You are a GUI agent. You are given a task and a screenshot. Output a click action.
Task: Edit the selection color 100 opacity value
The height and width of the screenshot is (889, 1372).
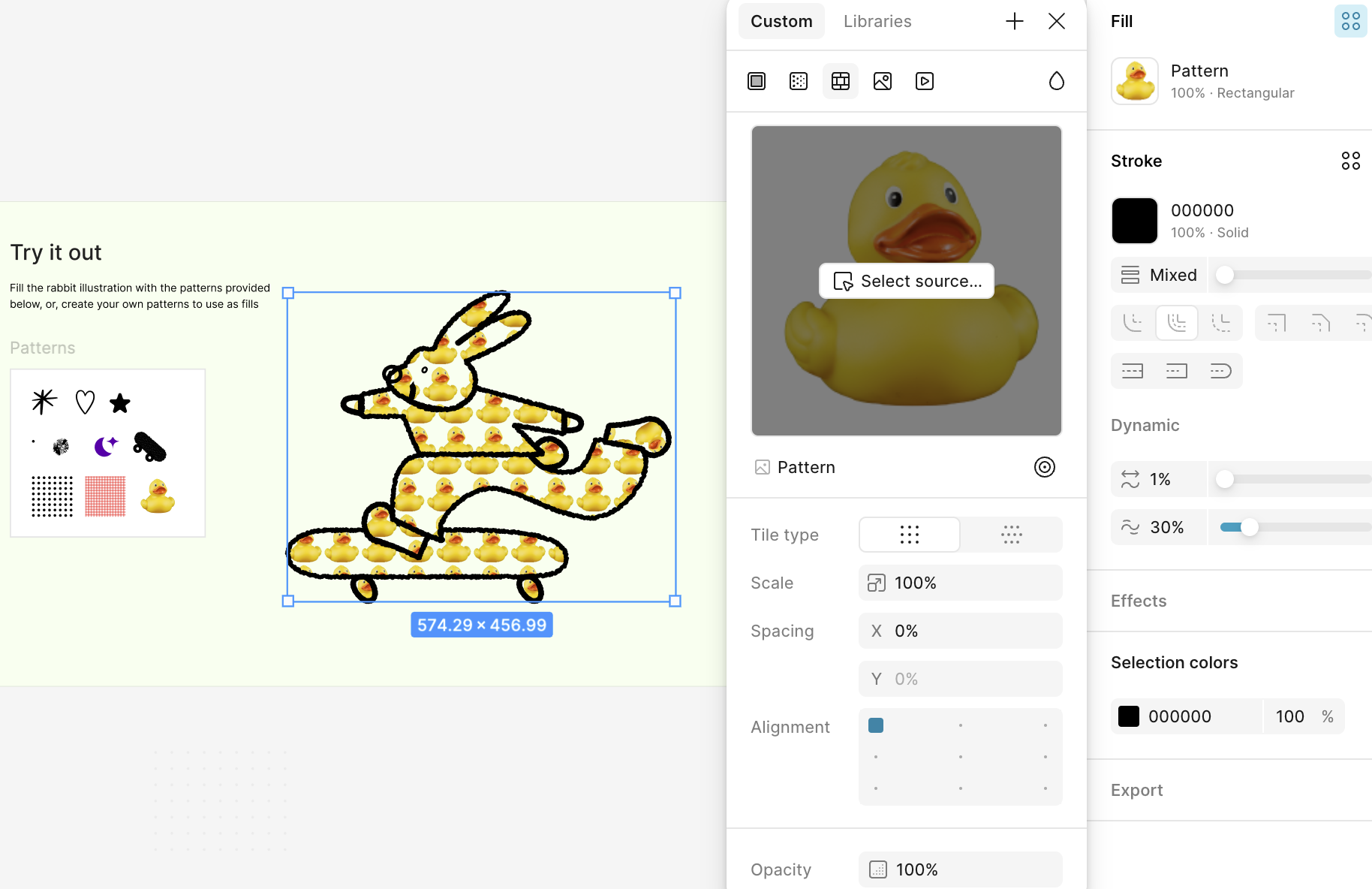(x=1290, y=716)
